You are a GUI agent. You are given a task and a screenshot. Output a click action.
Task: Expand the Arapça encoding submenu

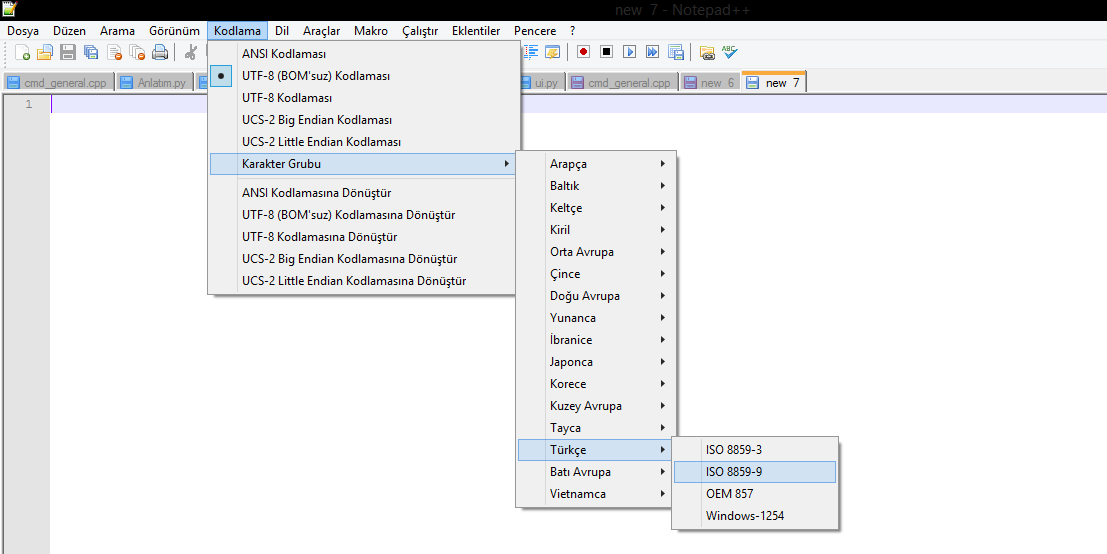(x=596, y=164)
